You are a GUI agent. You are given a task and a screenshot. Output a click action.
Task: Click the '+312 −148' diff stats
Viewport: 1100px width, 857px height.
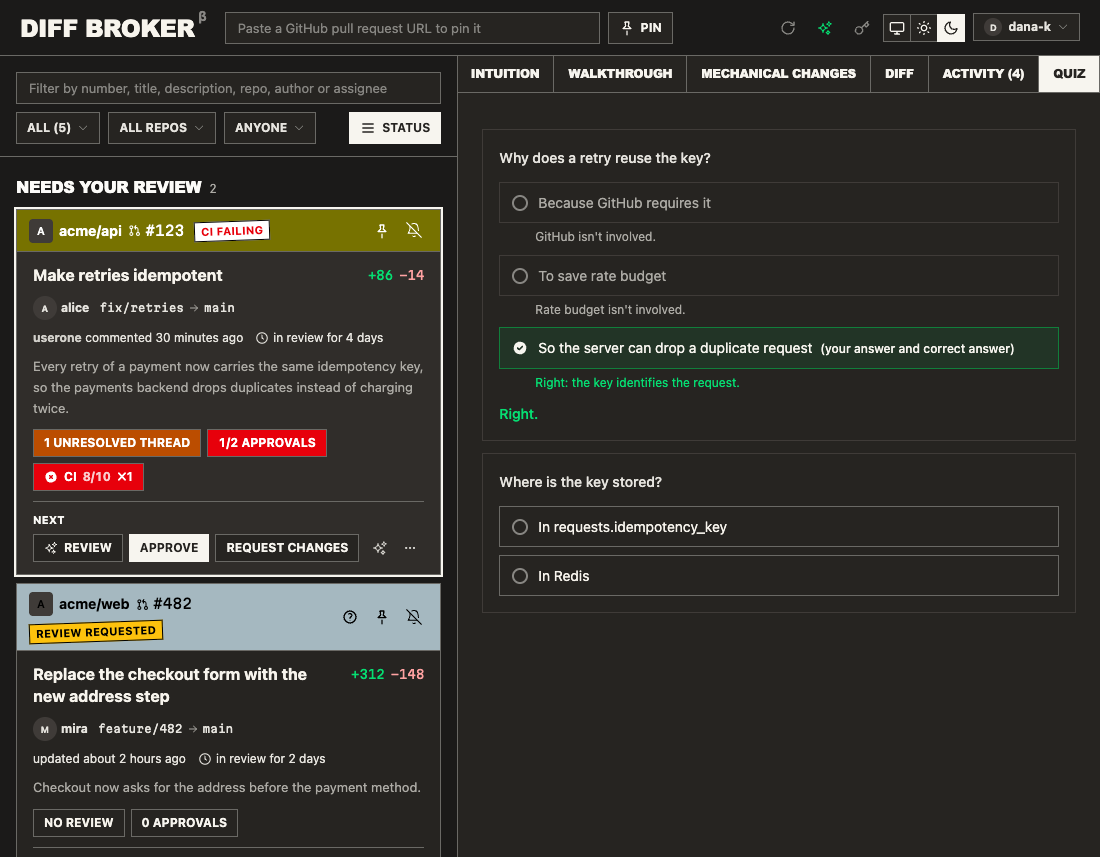(387, 675)
